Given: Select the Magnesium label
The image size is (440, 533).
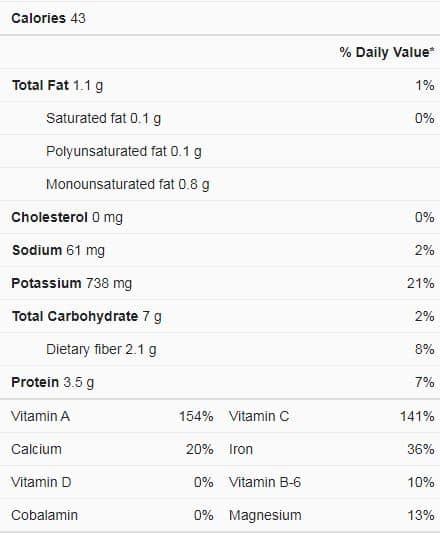Looking at the screenshot, I should pyautogui.click(x=265, y=515).
